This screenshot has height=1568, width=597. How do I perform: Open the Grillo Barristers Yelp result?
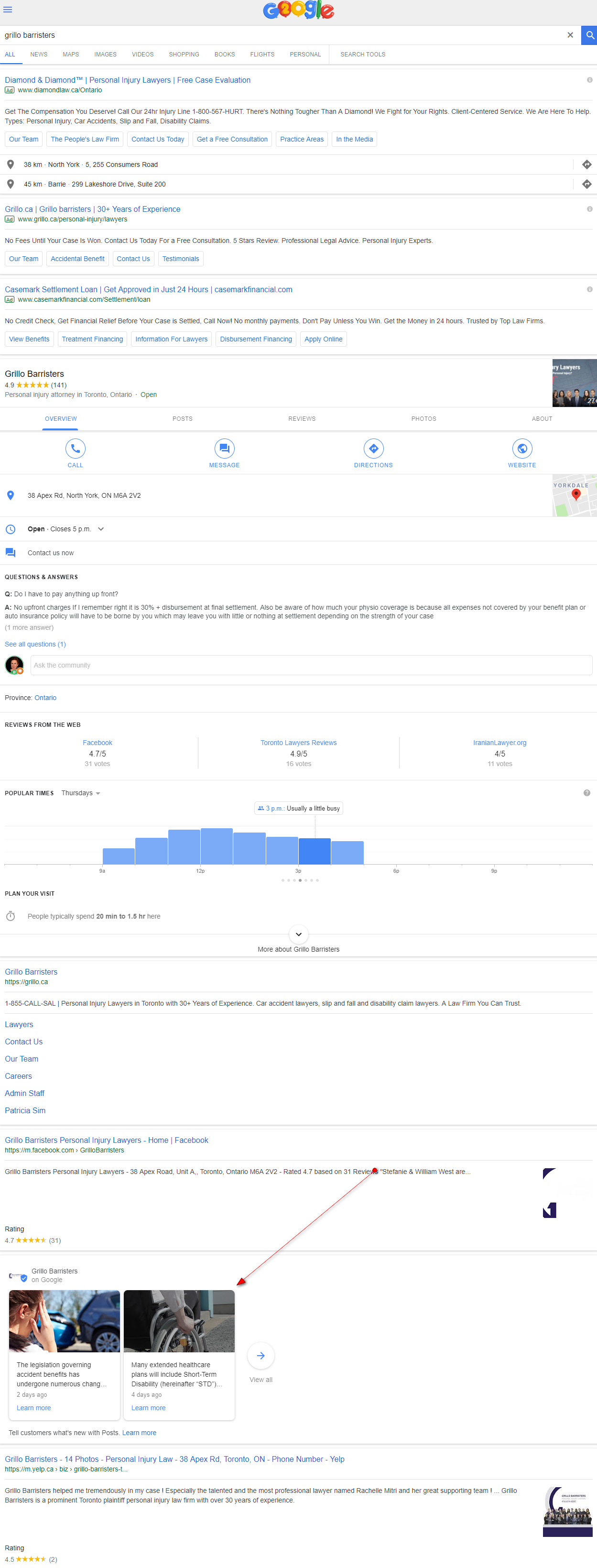(174, 1459)
